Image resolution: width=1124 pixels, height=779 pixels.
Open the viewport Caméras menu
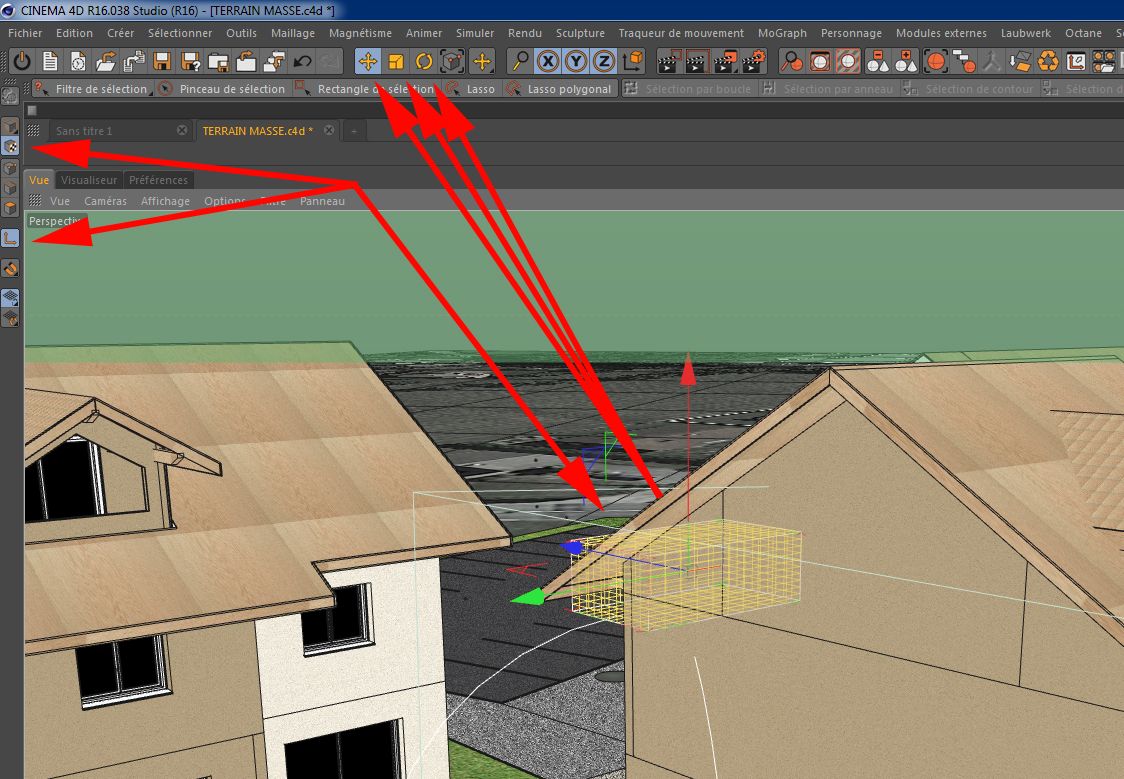click(105, 201)
